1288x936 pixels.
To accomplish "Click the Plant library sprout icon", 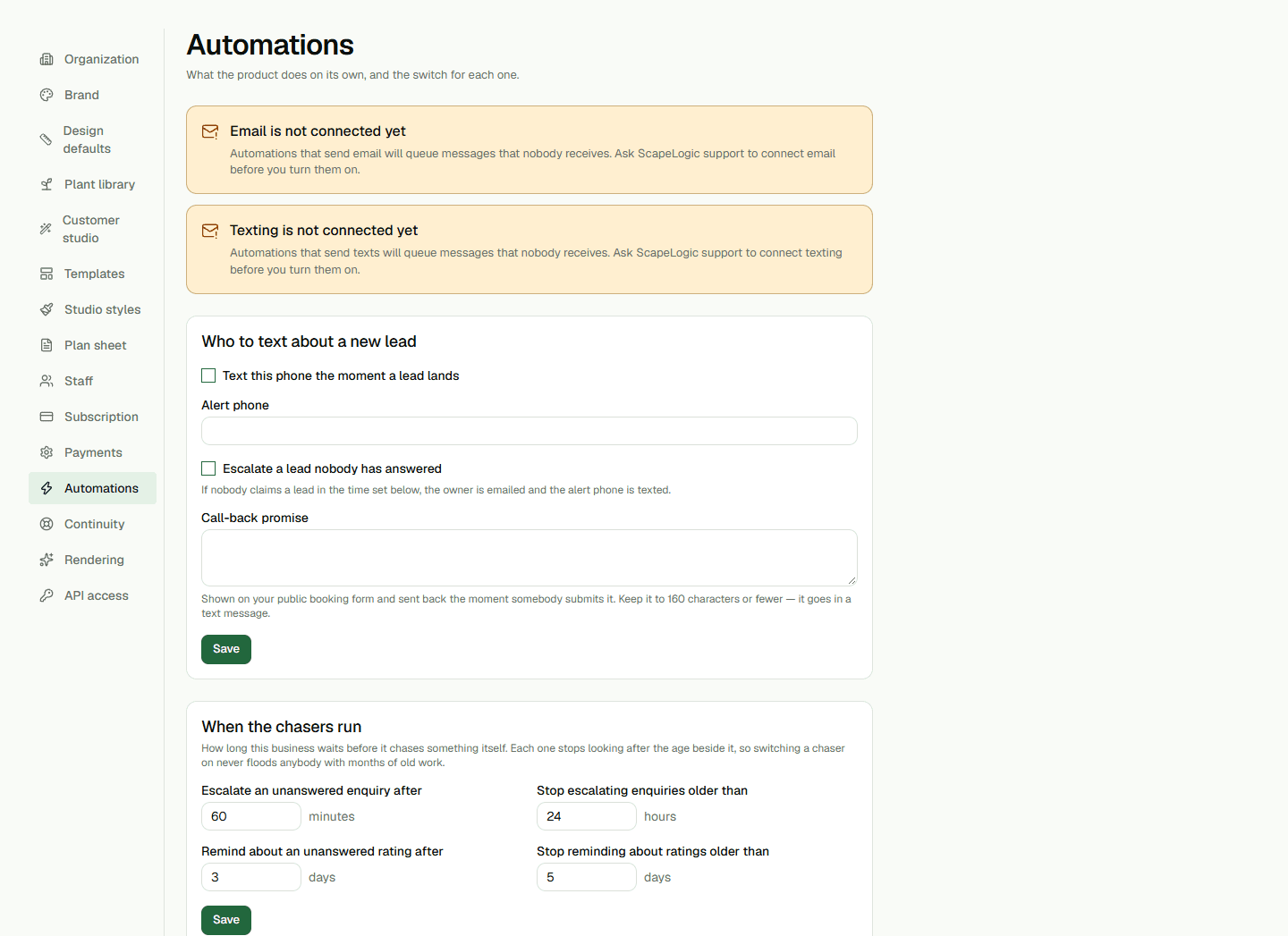I will pyautogui.click(x=47, y=184).
